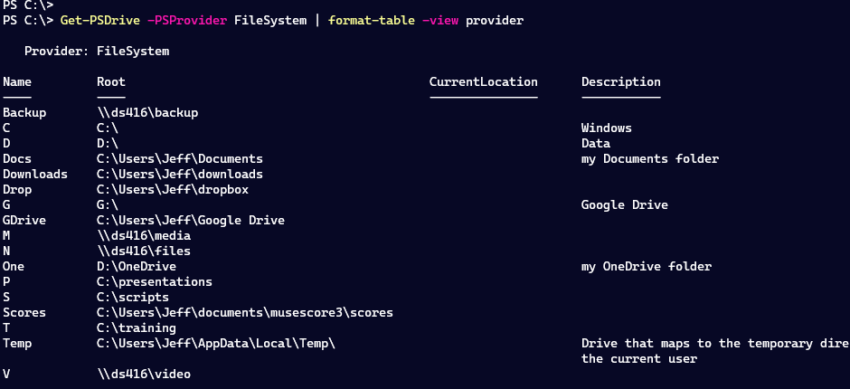The height and width of the screenshot is (389, 850).
Task: Click the Google Drive description text
Action: 624,205
